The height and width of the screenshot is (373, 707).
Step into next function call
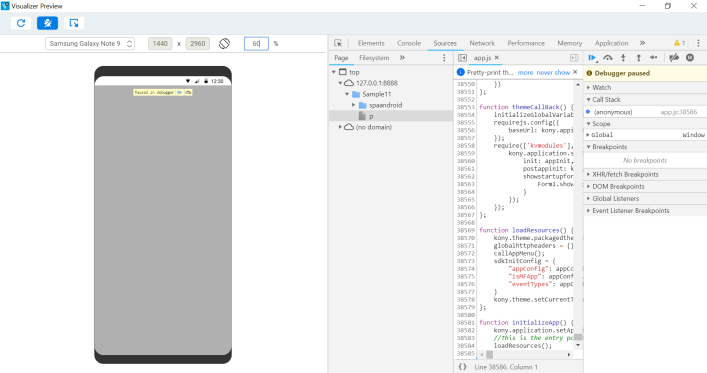point(623,58)
